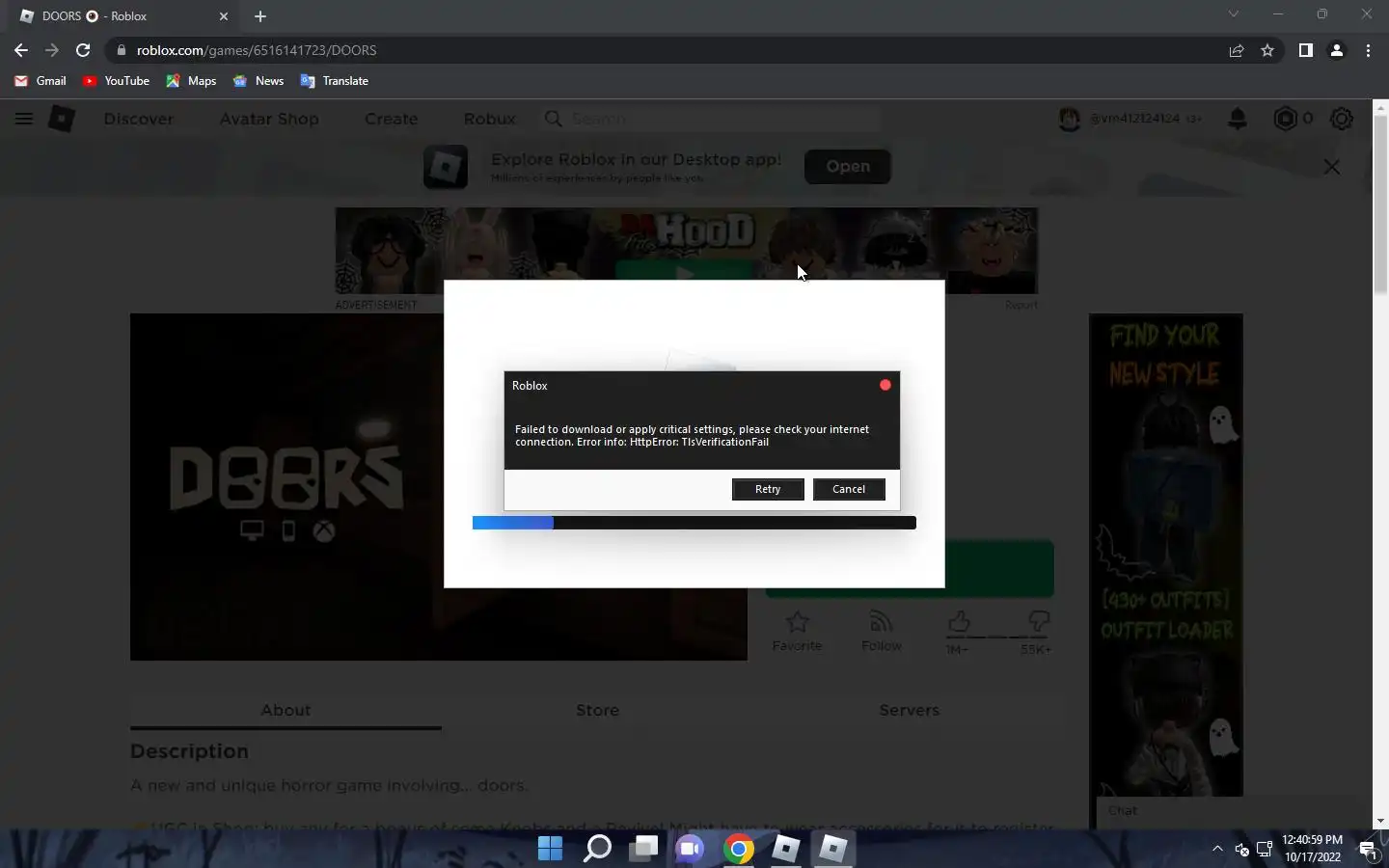Follow the DOORS game
This screenshot has width=1389, height=868.
881,632
